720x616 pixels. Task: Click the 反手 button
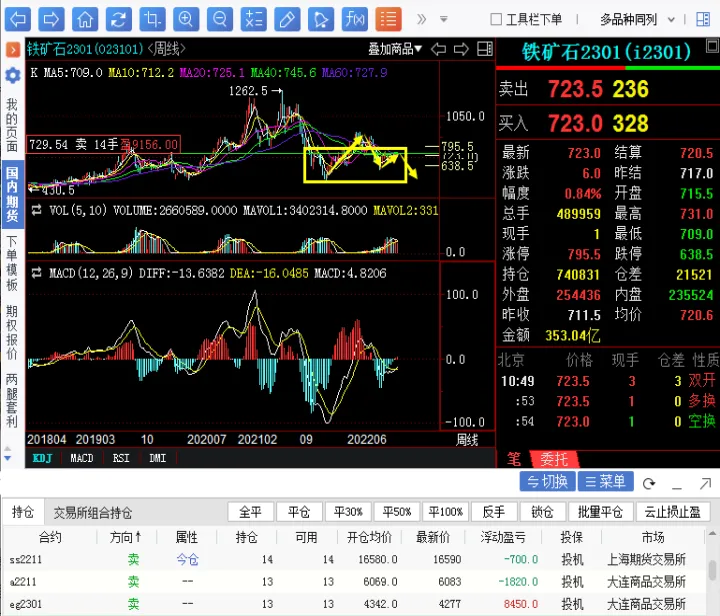pyautogui.click(x=494, y=512)
